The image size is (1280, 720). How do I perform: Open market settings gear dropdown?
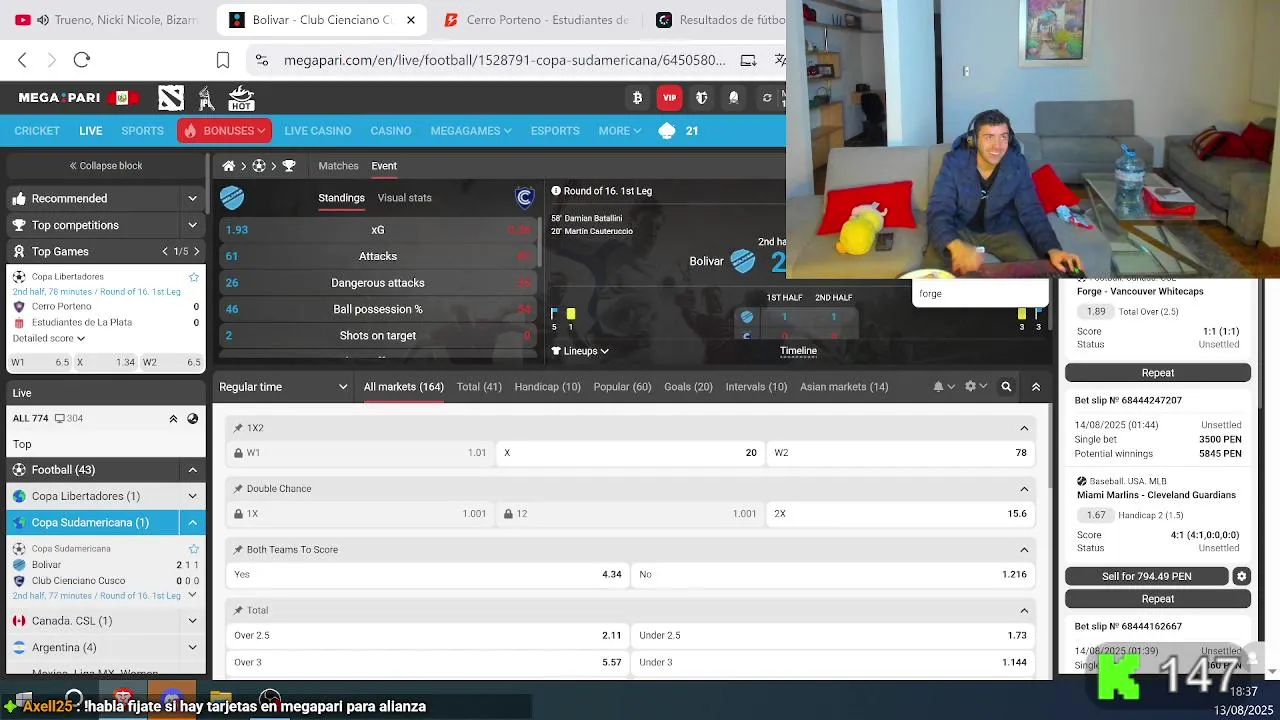tap(976, 387)
